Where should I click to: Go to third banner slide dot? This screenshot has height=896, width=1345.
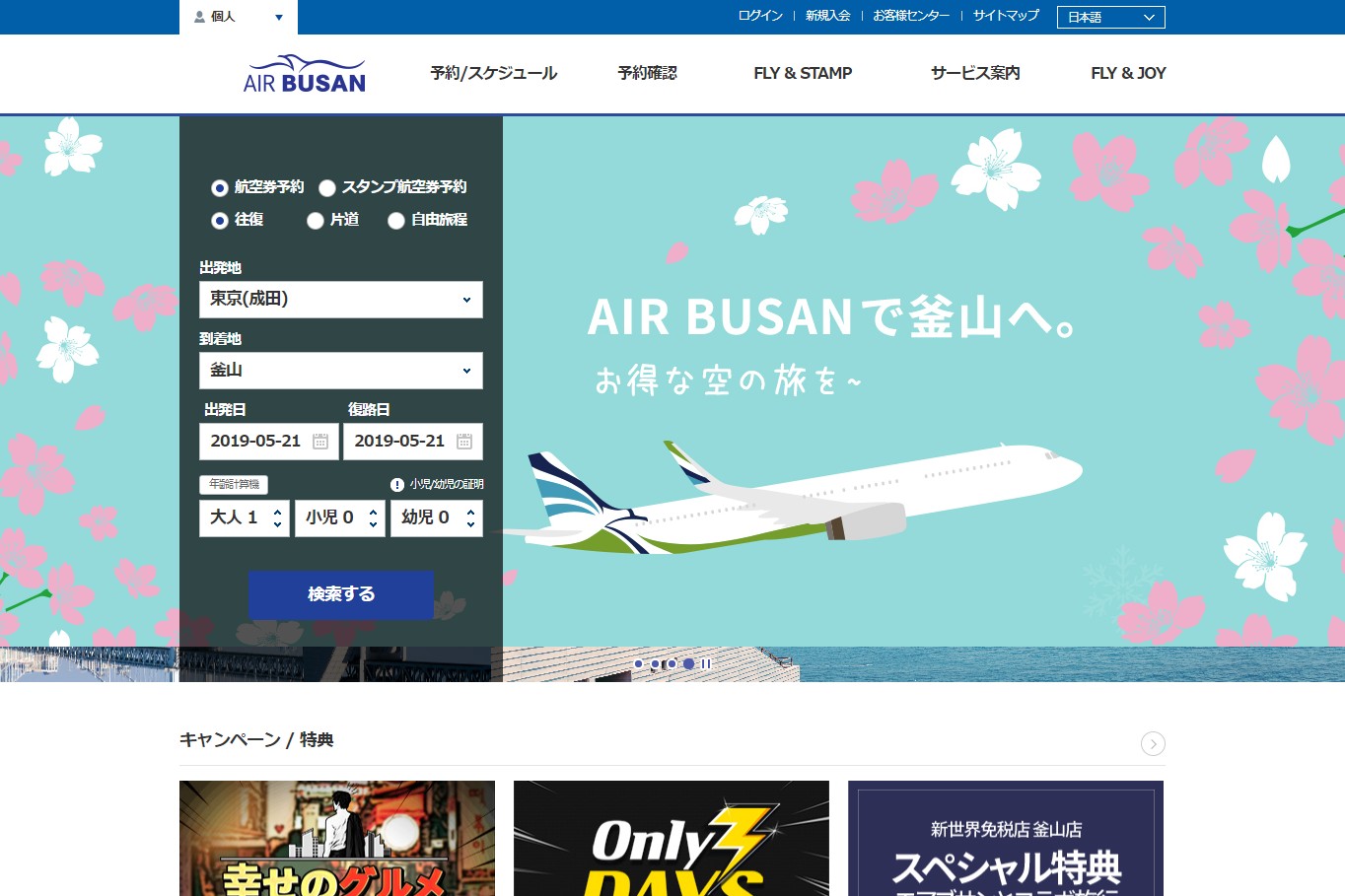(x=672, y=664)
